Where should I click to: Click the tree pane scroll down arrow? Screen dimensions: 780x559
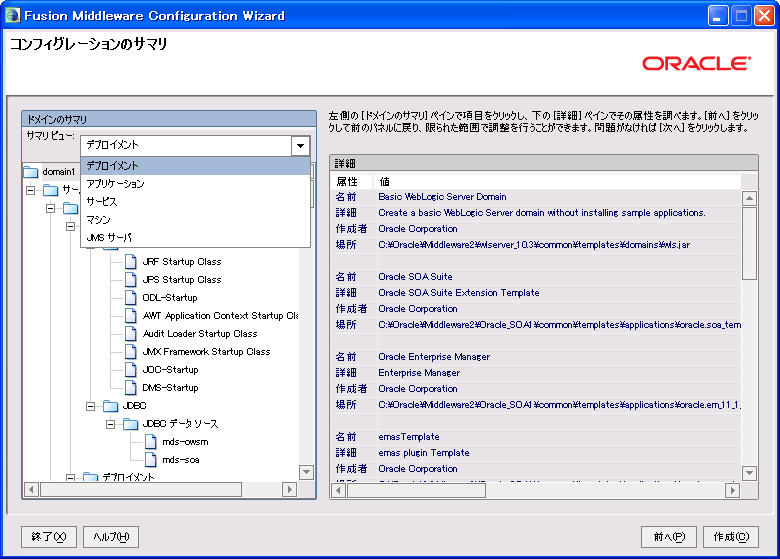coord(306,472)
